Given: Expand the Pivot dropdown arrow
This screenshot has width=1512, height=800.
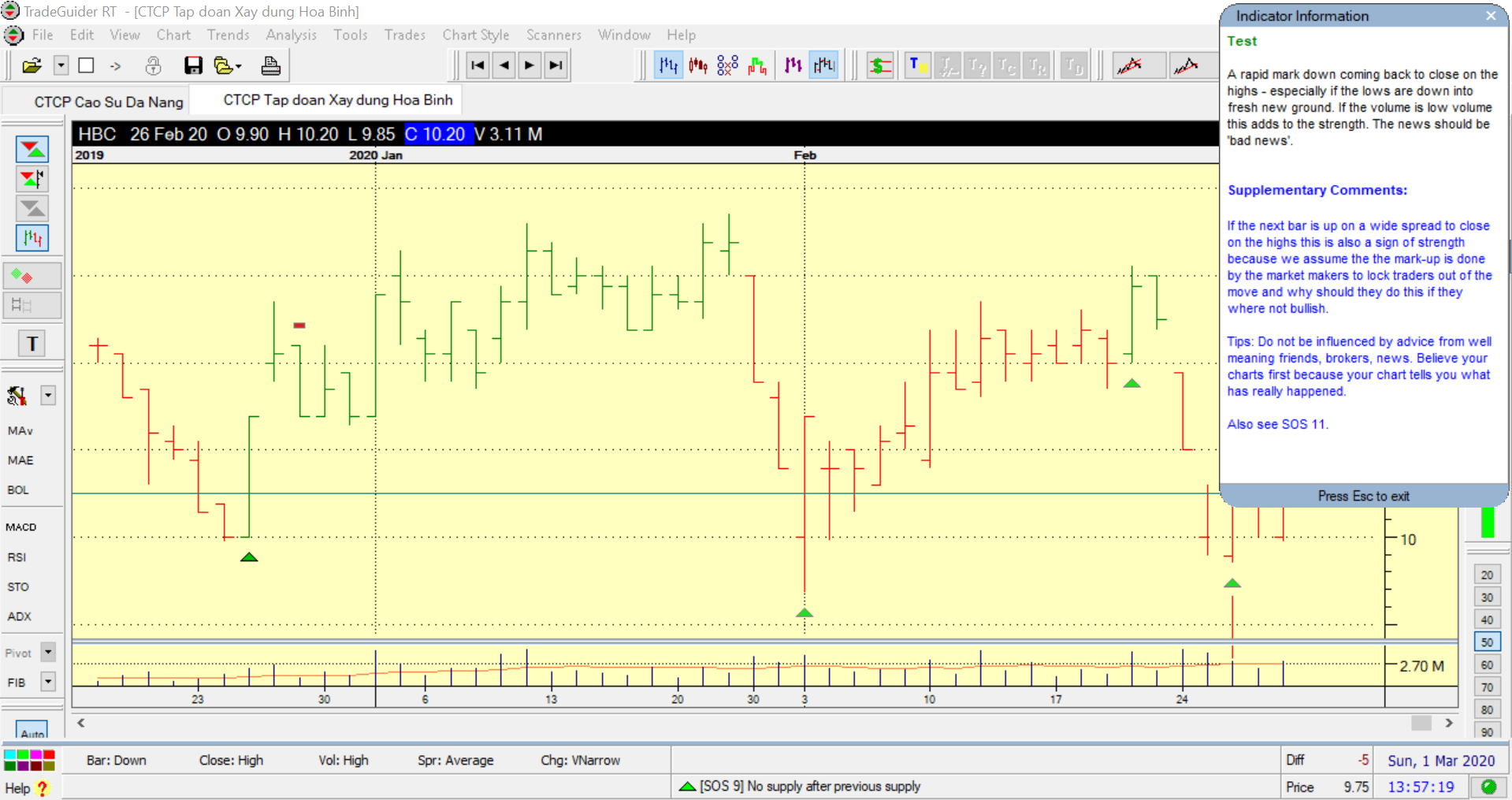Looking at the screenshot, I should [x=48, y=653].
